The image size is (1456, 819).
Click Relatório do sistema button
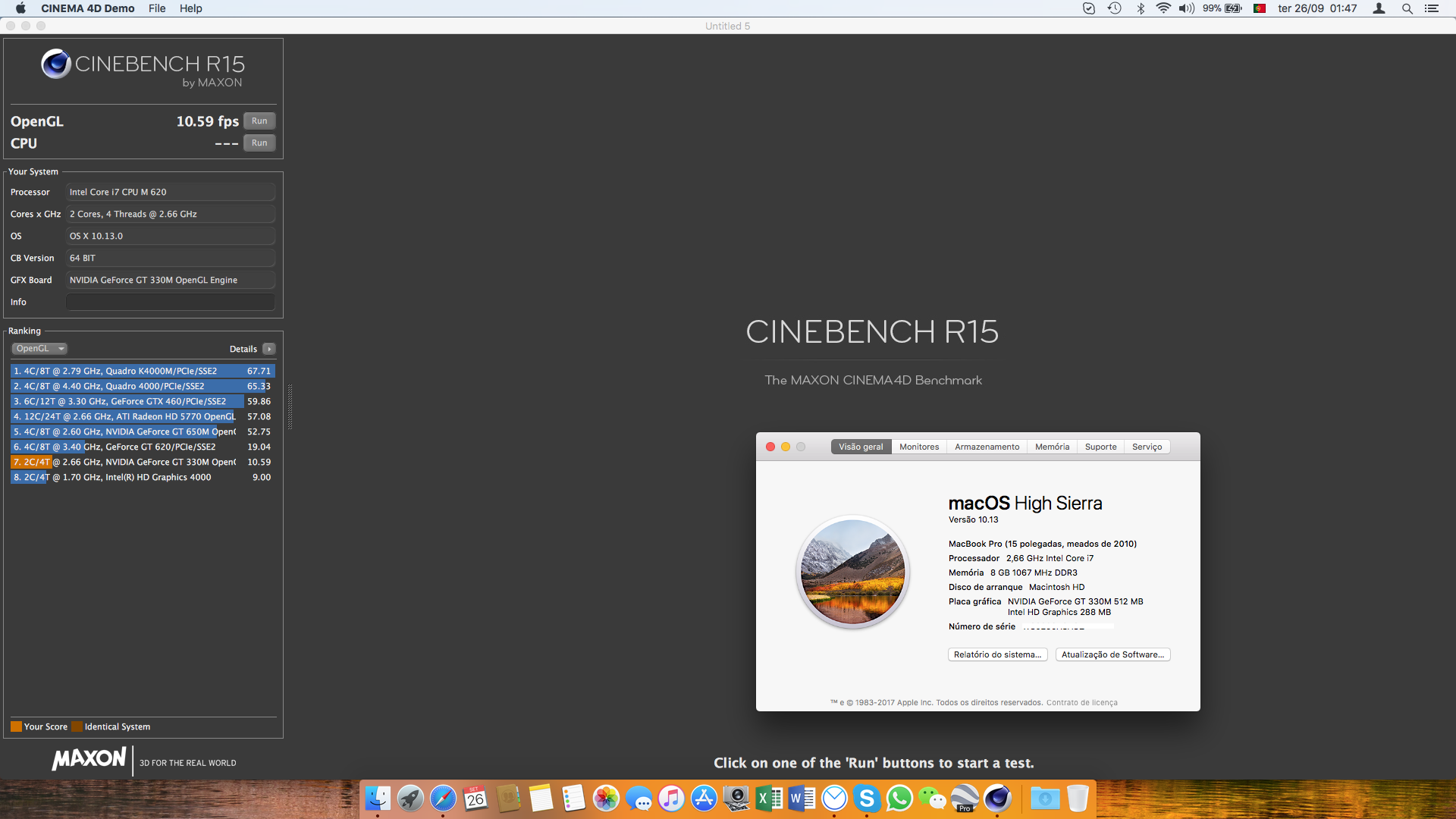tap(997, 654)
